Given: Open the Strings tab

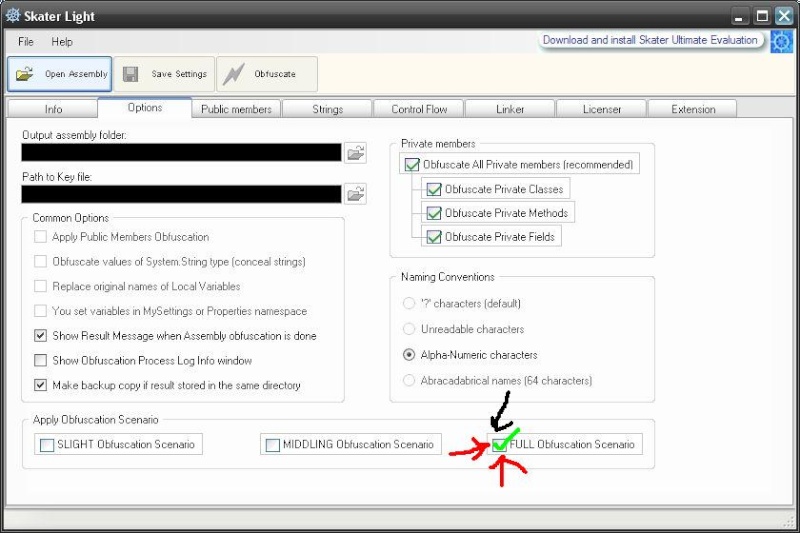Looking at the screenshot, I should 327,109.
